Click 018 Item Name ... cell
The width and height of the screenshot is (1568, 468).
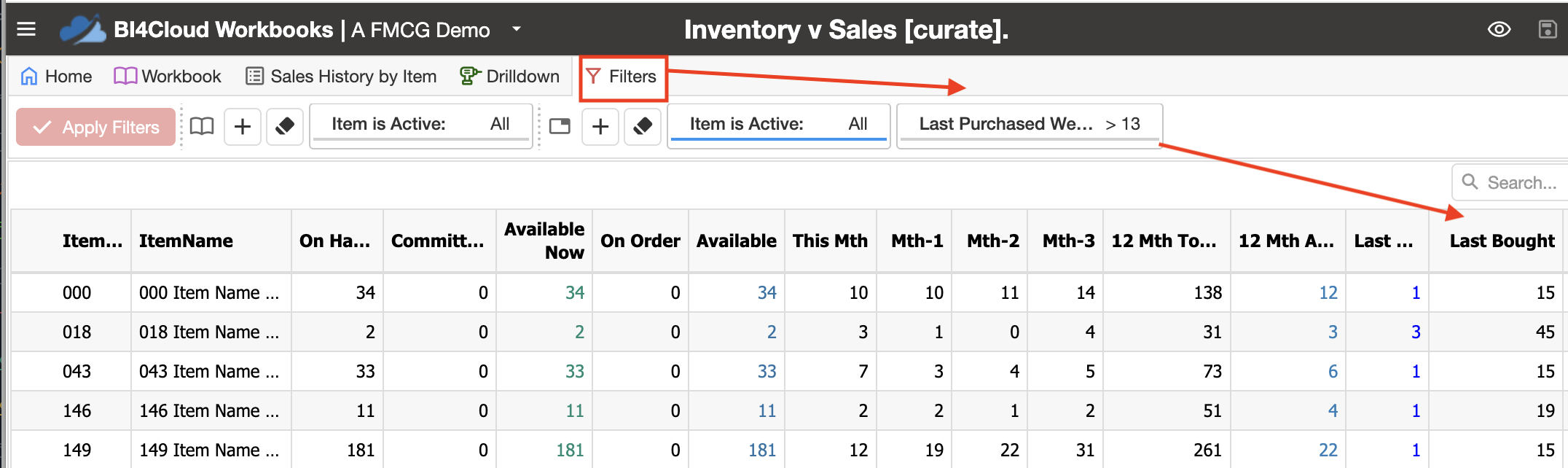click(211, 332)
